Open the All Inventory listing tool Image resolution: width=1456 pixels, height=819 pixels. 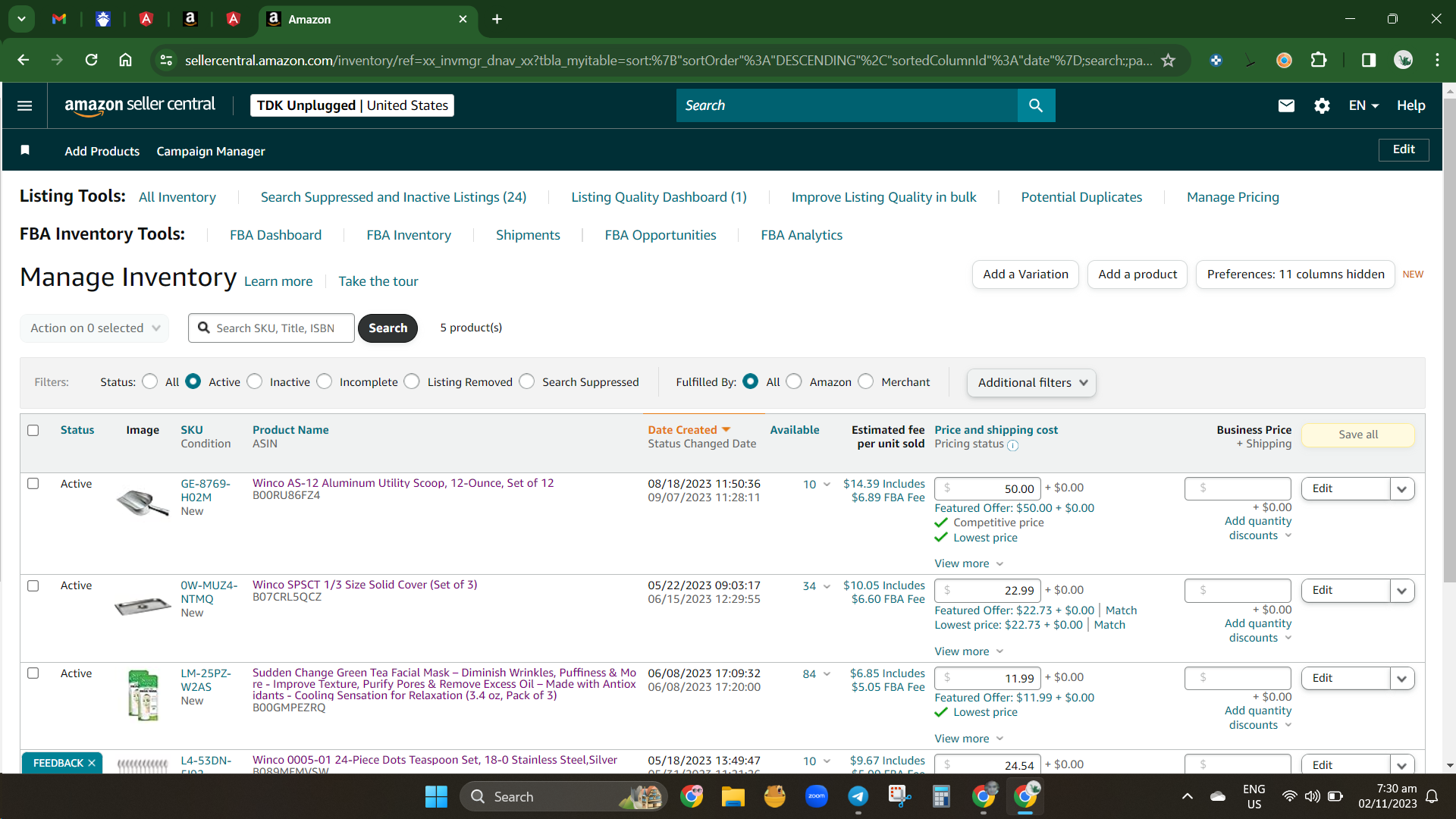point(177,197)
